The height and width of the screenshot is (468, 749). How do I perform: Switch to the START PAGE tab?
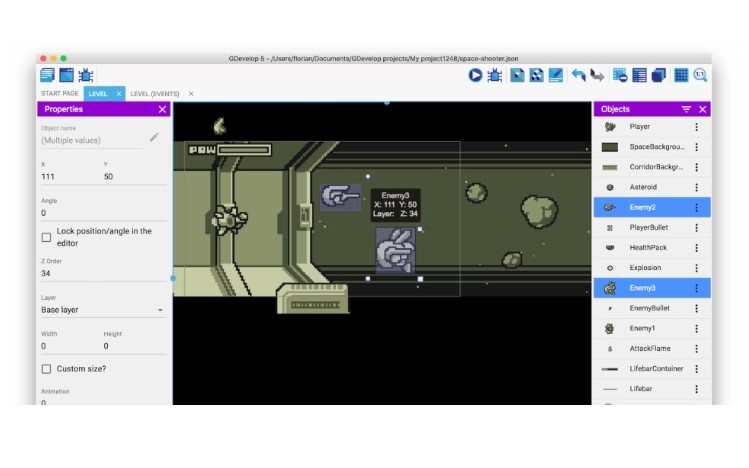coord(60,94)
